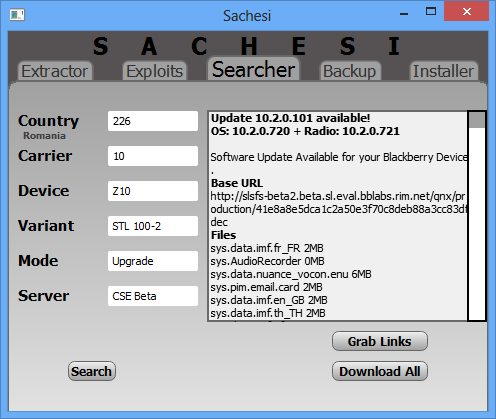Minimize the Sachesi window
Image resolution: width=496 pixels, height=419 pixels.
click(404, 13)
